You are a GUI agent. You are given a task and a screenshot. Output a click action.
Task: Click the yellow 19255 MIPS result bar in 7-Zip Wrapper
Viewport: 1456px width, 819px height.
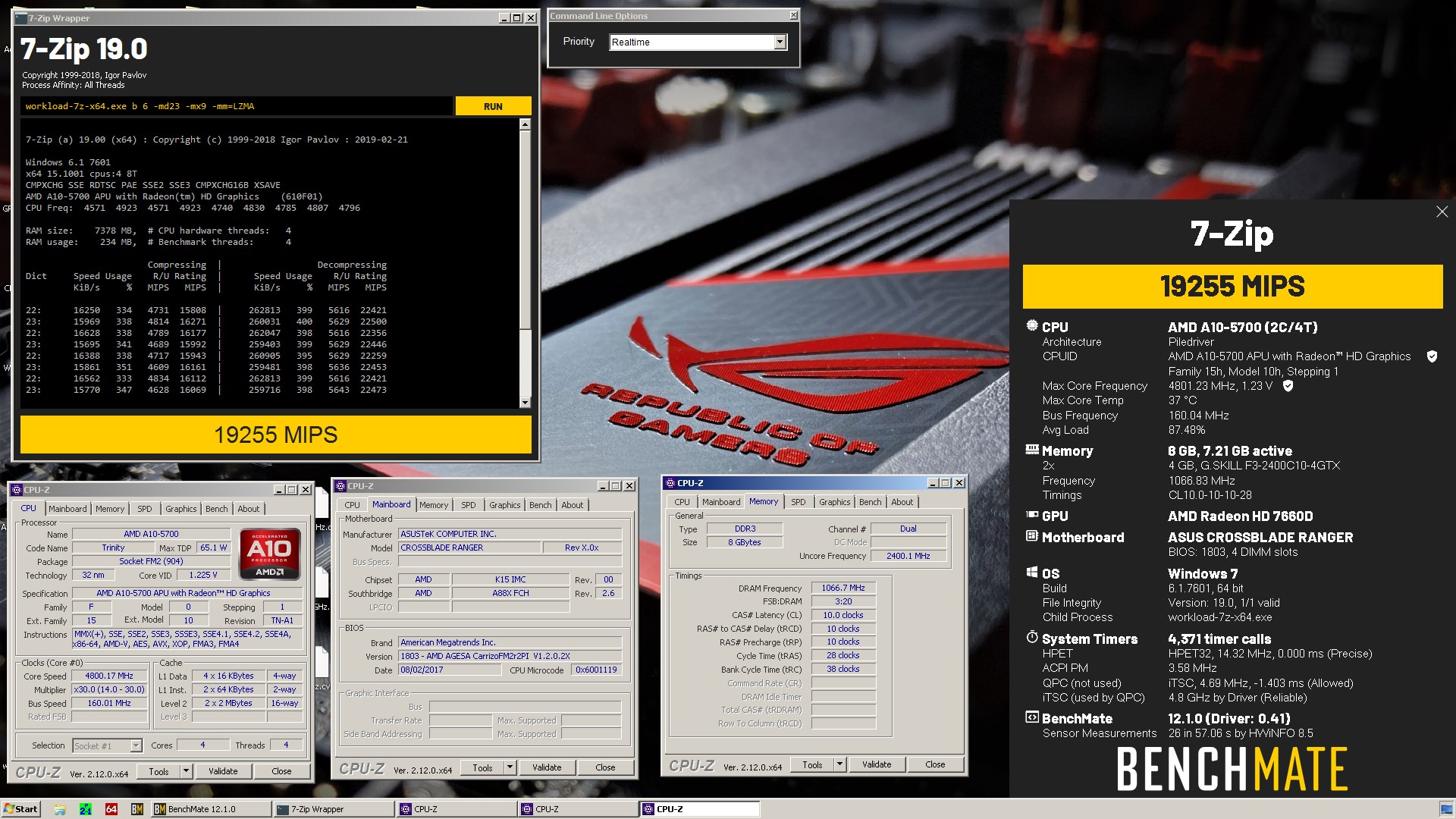pos(276,435)
